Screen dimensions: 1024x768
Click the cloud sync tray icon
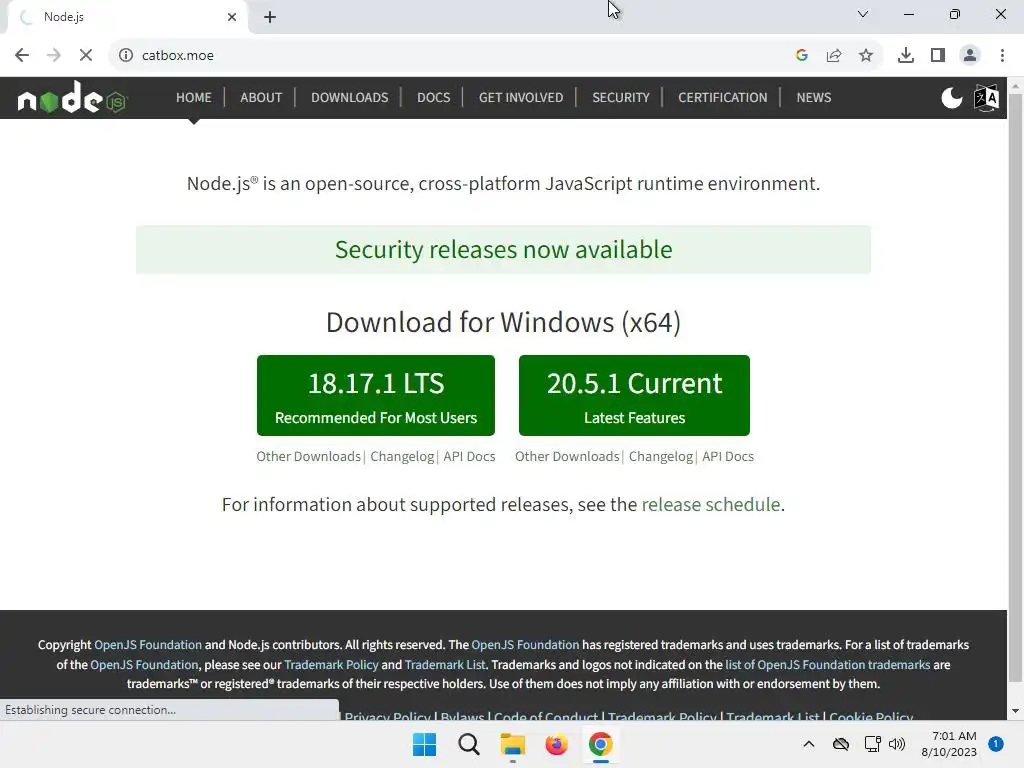click(840, 744)
